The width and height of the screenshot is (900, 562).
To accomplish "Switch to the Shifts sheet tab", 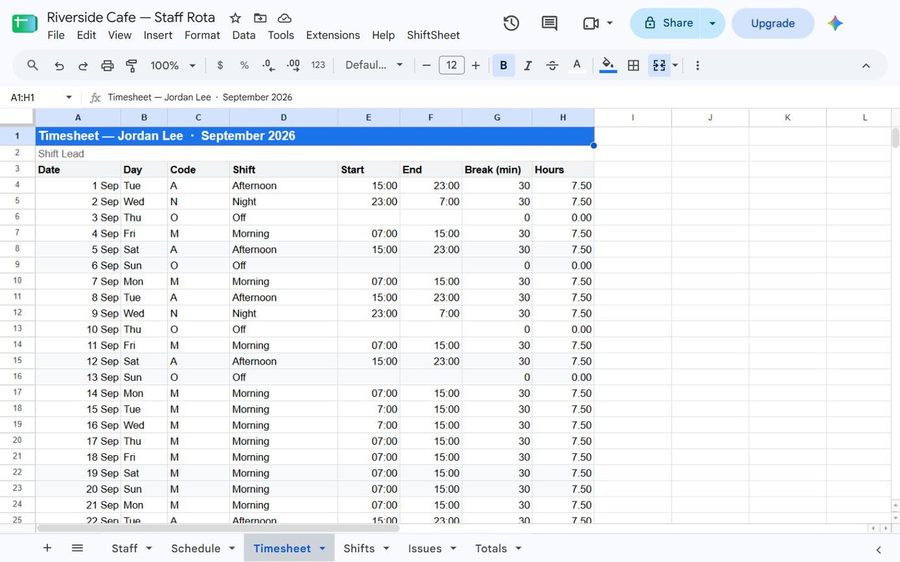I will 359,548.
